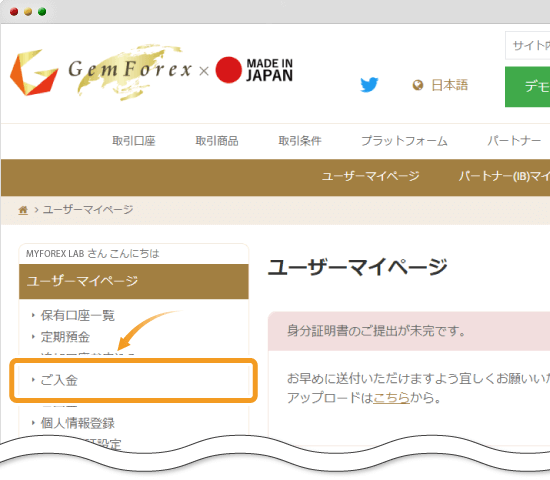Click the green macOS zoom dot

pyautogui.click(x=42, y=12)
